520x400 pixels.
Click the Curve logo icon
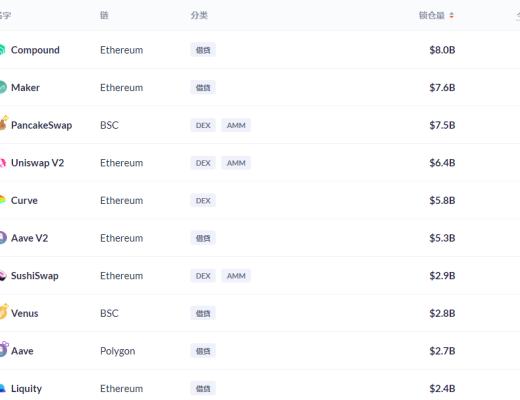tap(3, 200)
